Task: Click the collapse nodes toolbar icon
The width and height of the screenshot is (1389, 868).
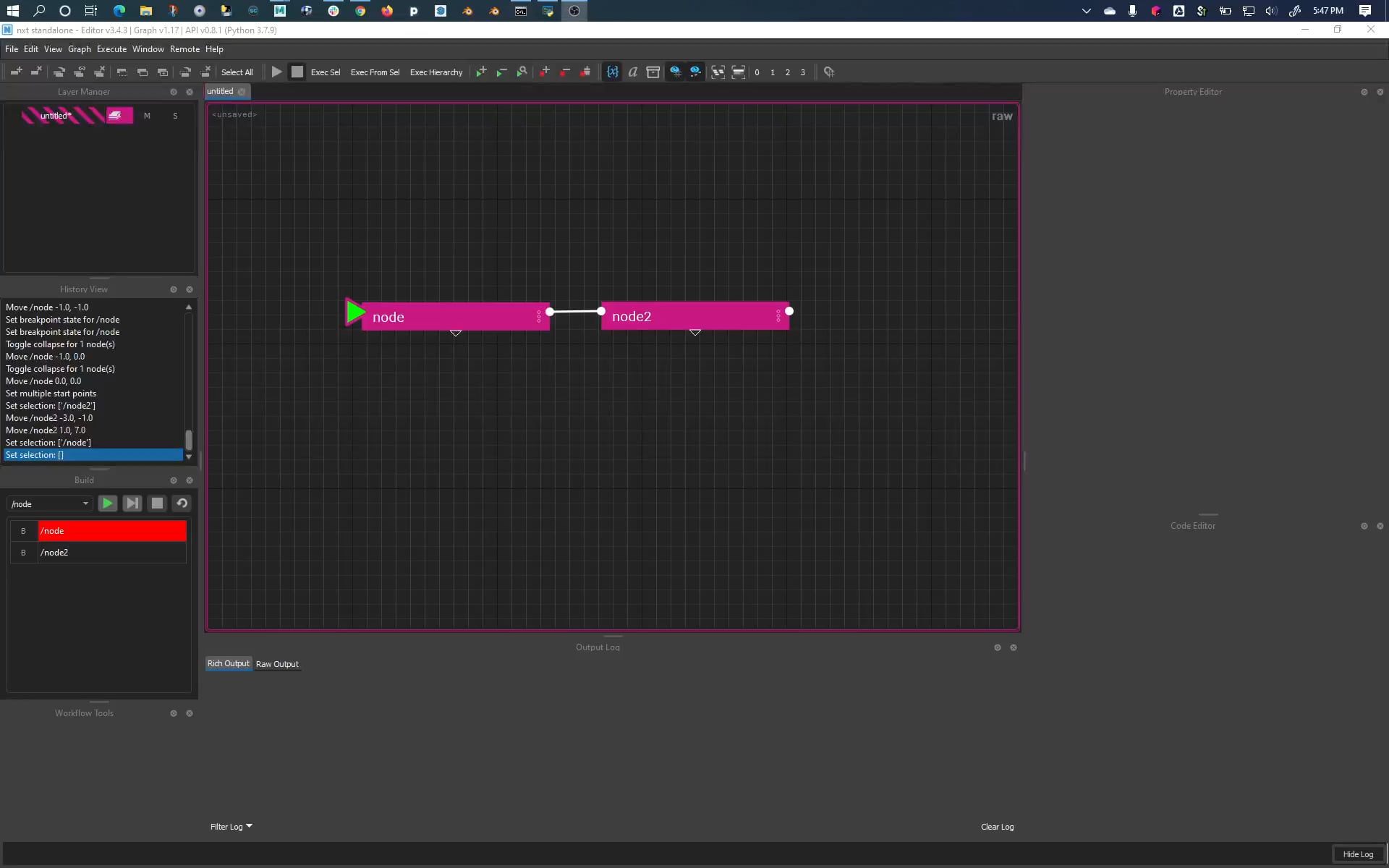Action: click(738, 72)
